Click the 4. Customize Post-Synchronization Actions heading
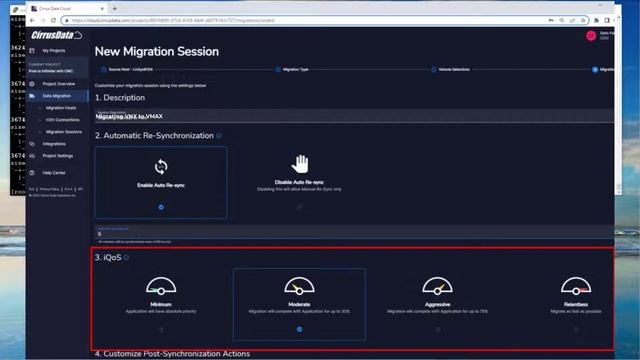 tap(172, 354)
